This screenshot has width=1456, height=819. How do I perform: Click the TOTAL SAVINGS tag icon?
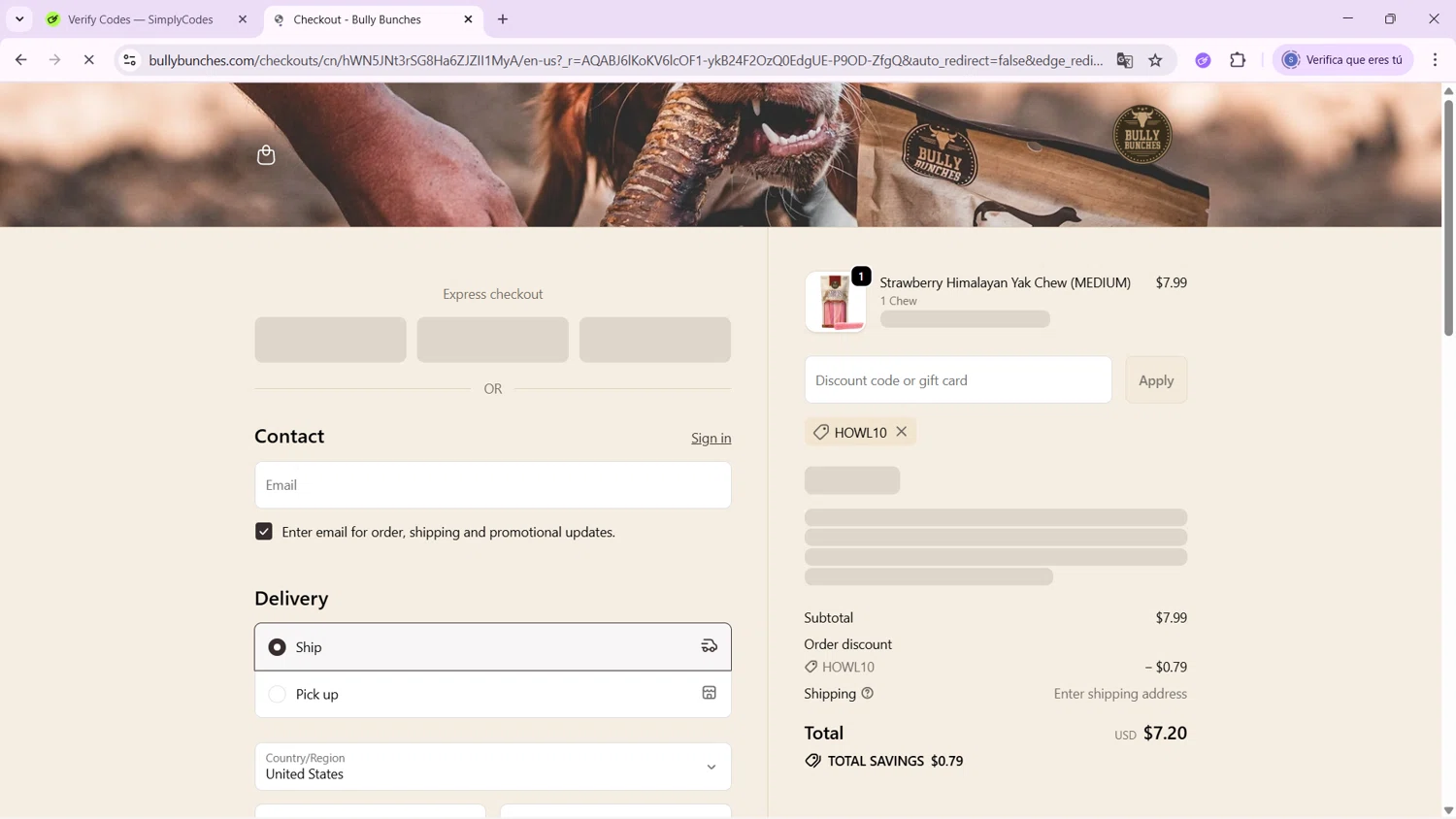[812, 761]
